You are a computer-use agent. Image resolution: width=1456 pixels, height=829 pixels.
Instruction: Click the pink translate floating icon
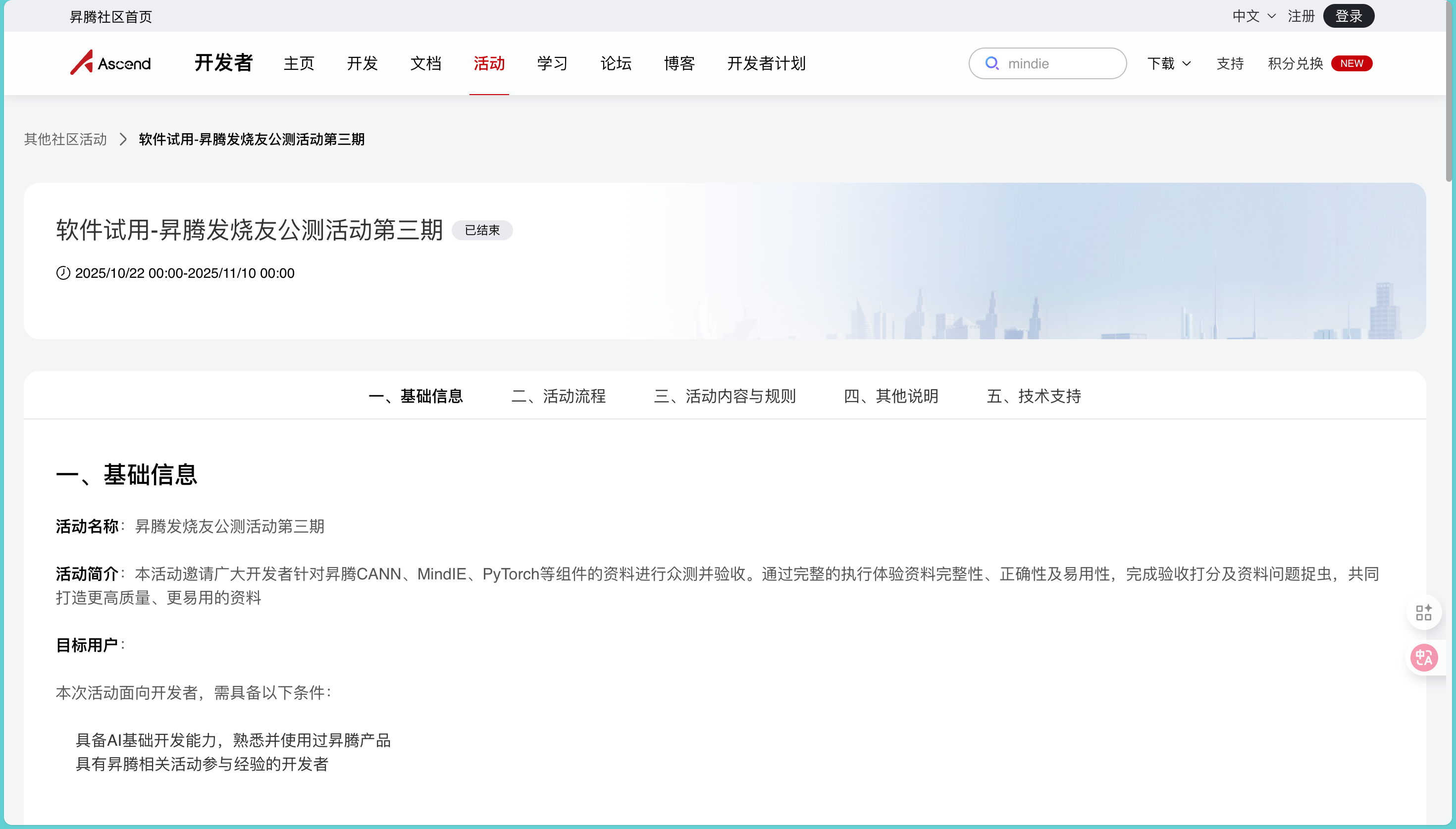click(x=1423, y=658)
